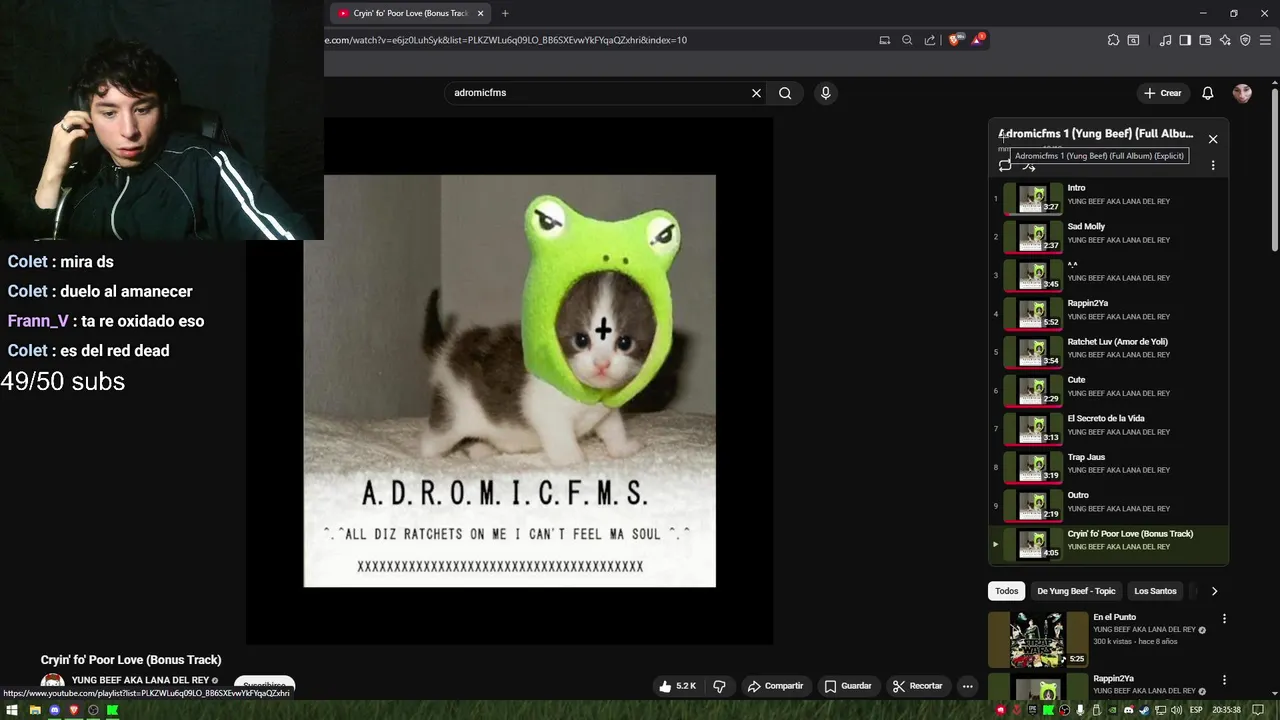
Task: Play Rappin2Ya playlist track four
Action: point(1109,314)
